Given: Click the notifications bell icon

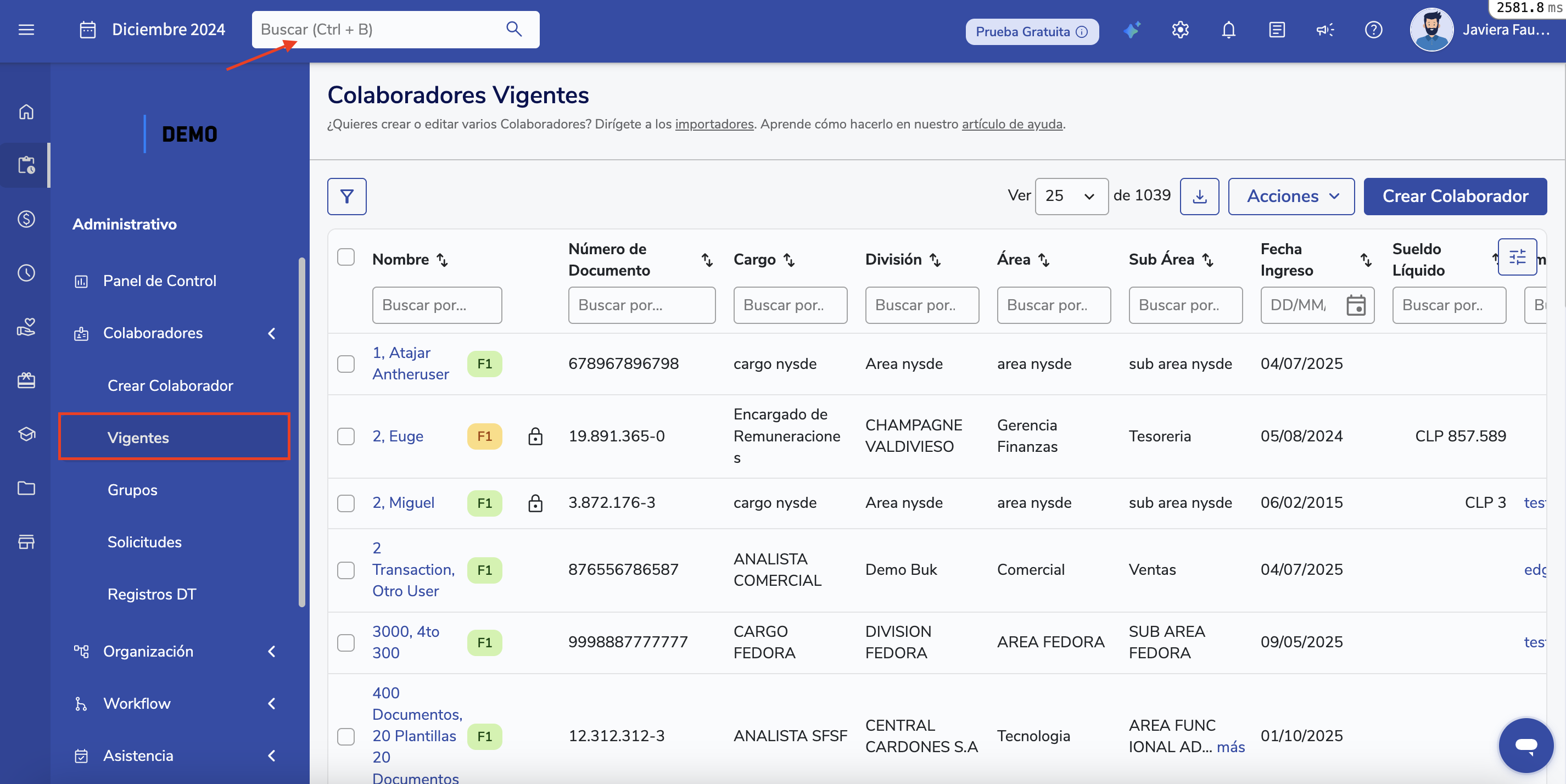Looking at the screenshot, I should 1228,30.
